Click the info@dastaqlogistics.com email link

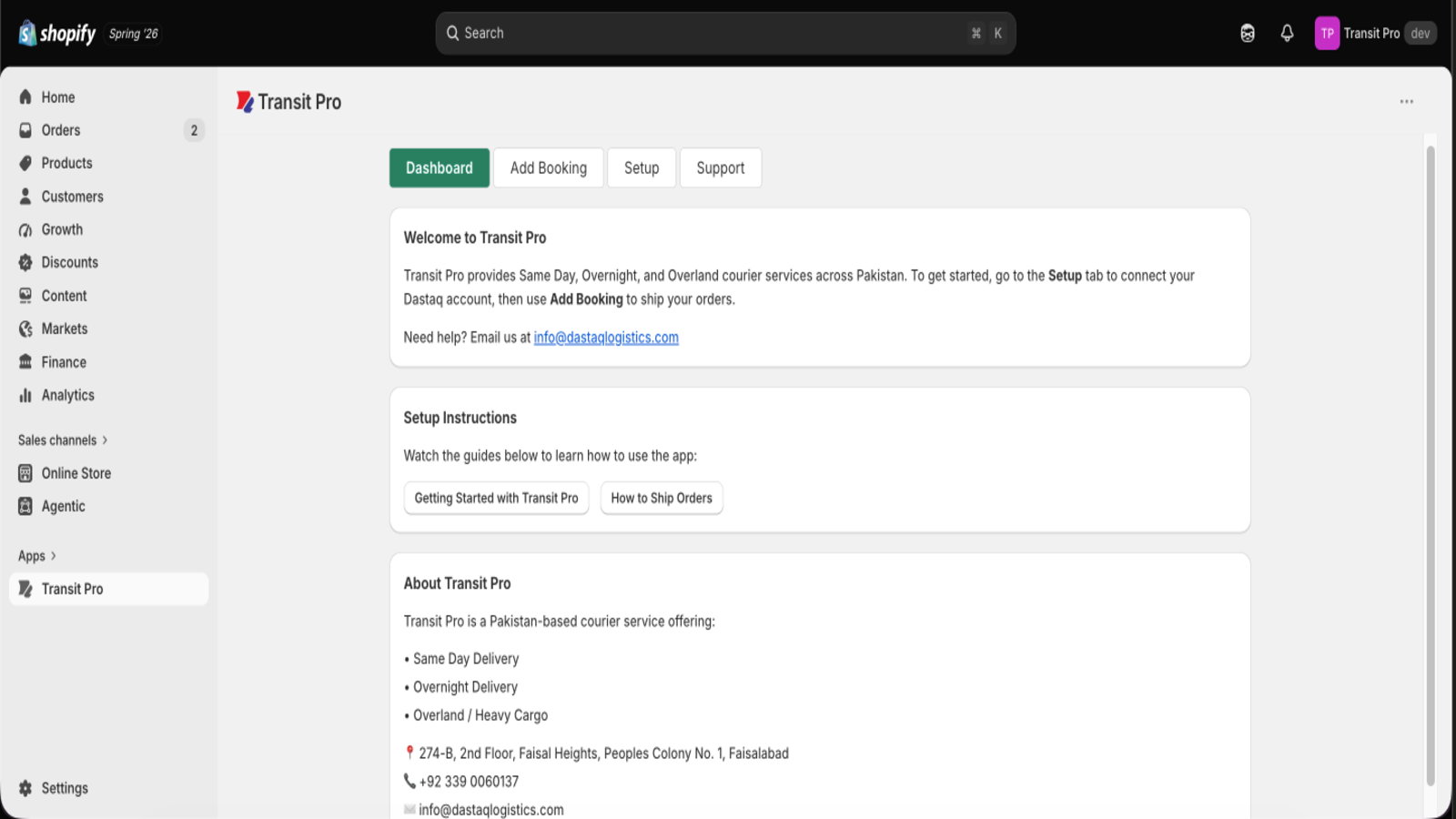click(x=606, y=338)
